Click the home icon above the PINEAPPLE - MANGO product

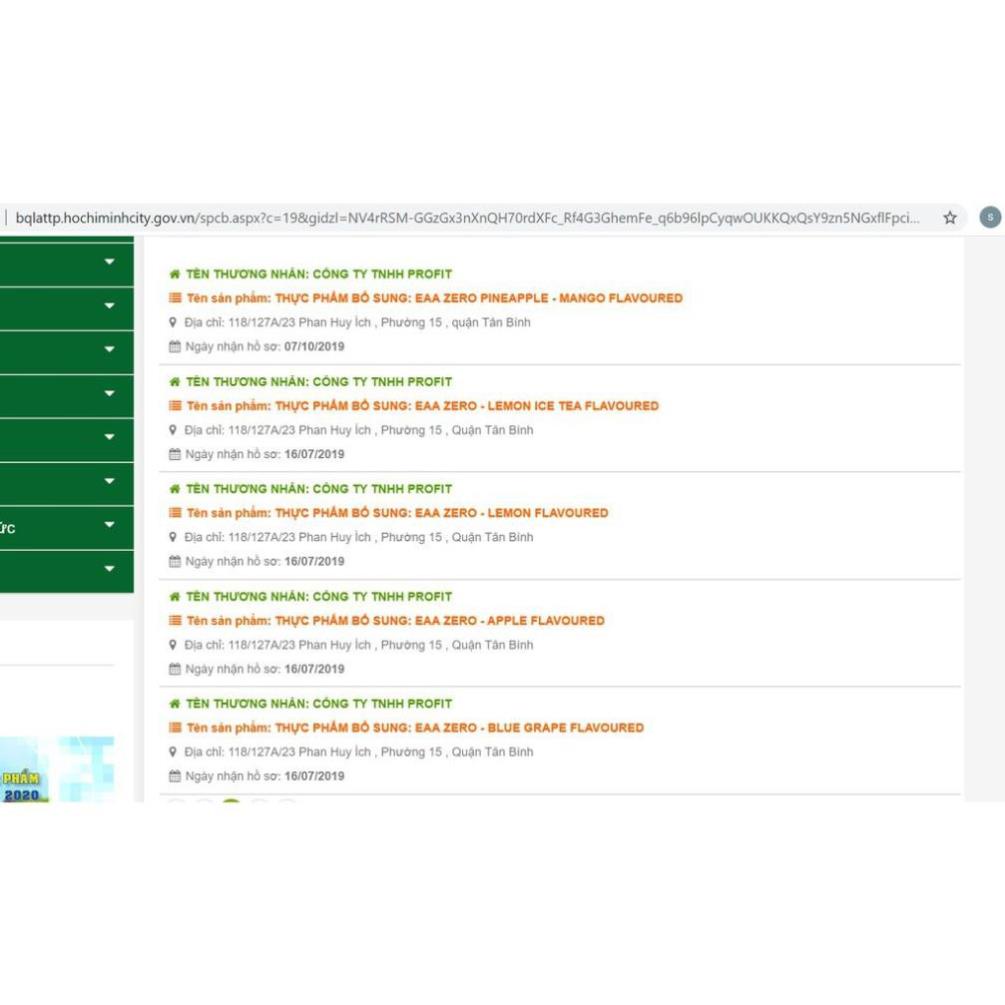175,274
